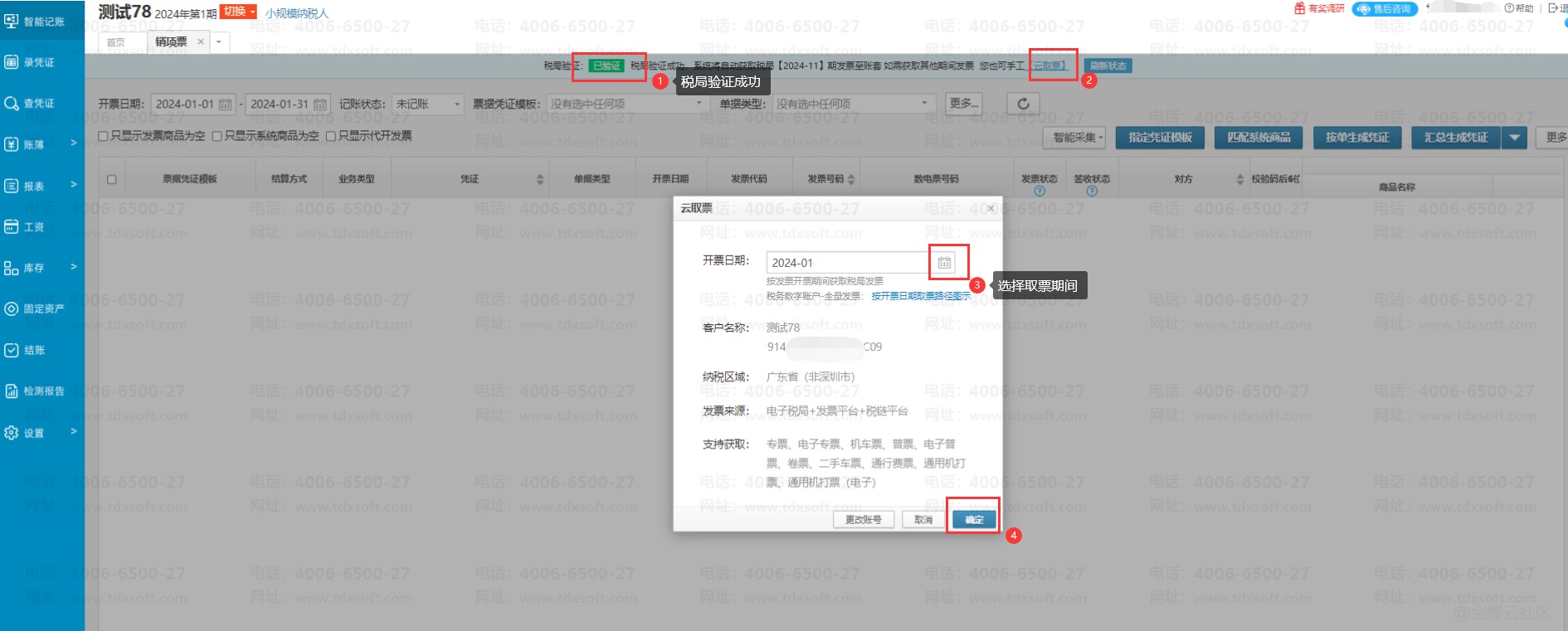Image resolution: width=1568 pixels, height=631 pixels.
Task: Switch to the 首页 tab
Action: click(x=116, y=42)
